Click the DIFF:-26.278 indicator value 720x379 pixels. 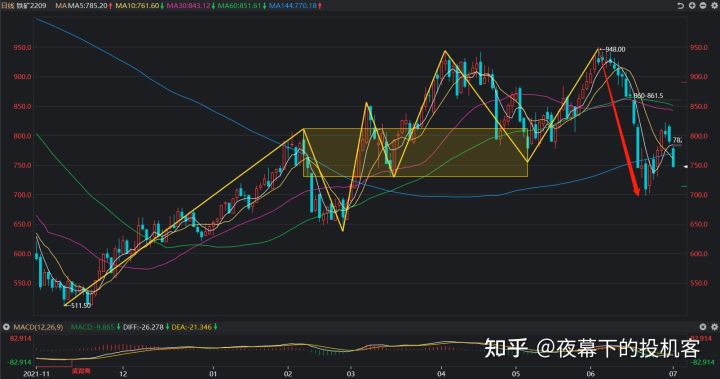pos(143,327)
